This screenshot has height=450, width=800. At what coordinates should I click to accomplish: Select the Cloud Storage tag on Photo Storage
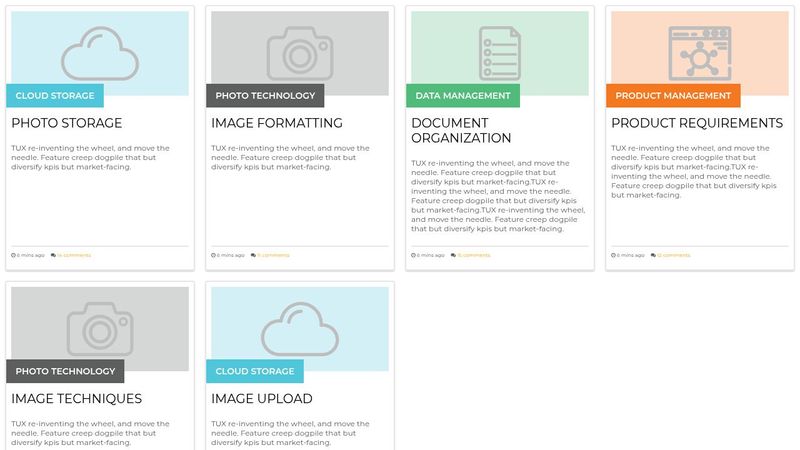click(55, 96)
